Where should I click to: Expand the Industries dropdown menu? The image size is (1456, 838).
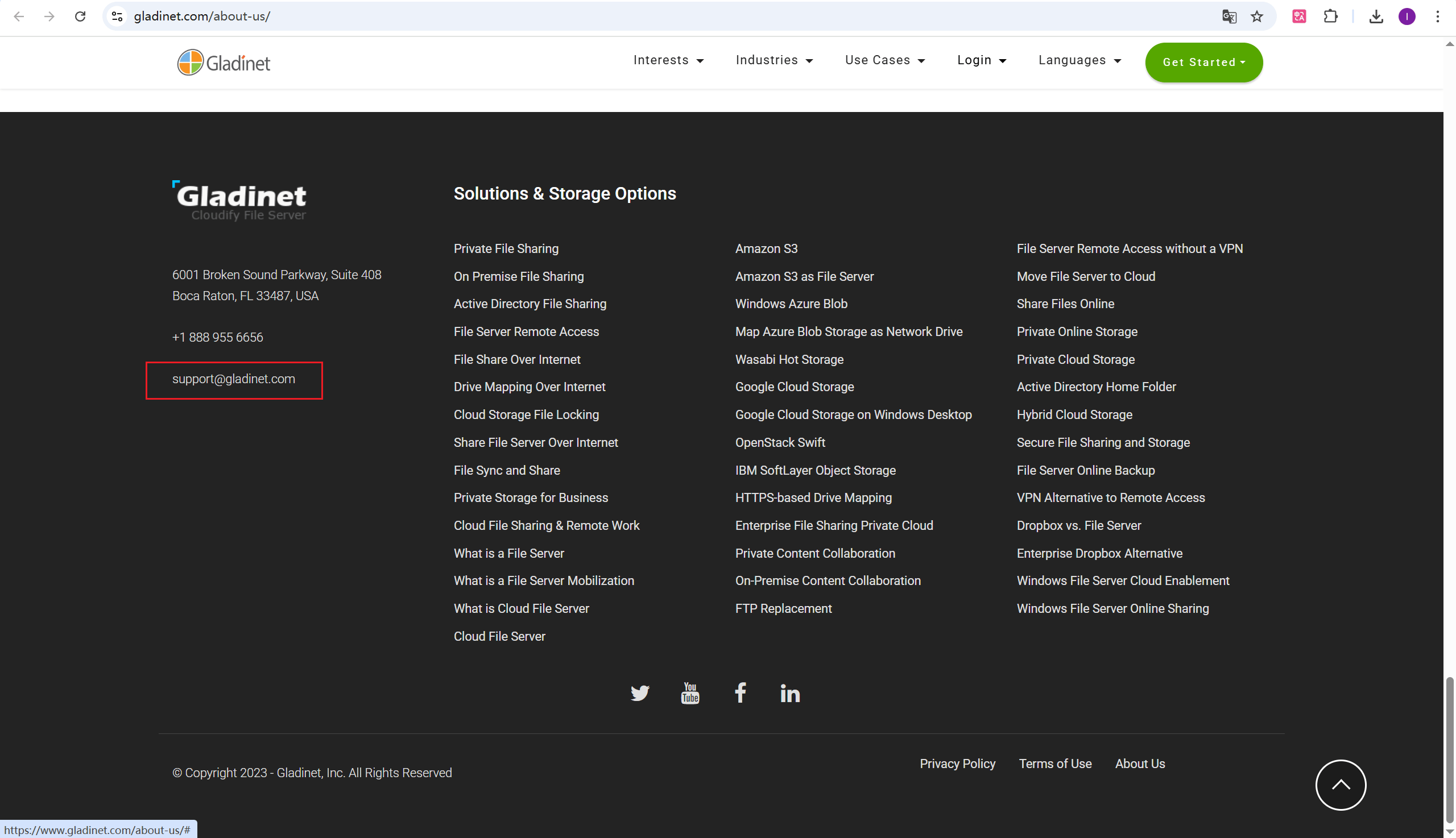pos(774,60)
